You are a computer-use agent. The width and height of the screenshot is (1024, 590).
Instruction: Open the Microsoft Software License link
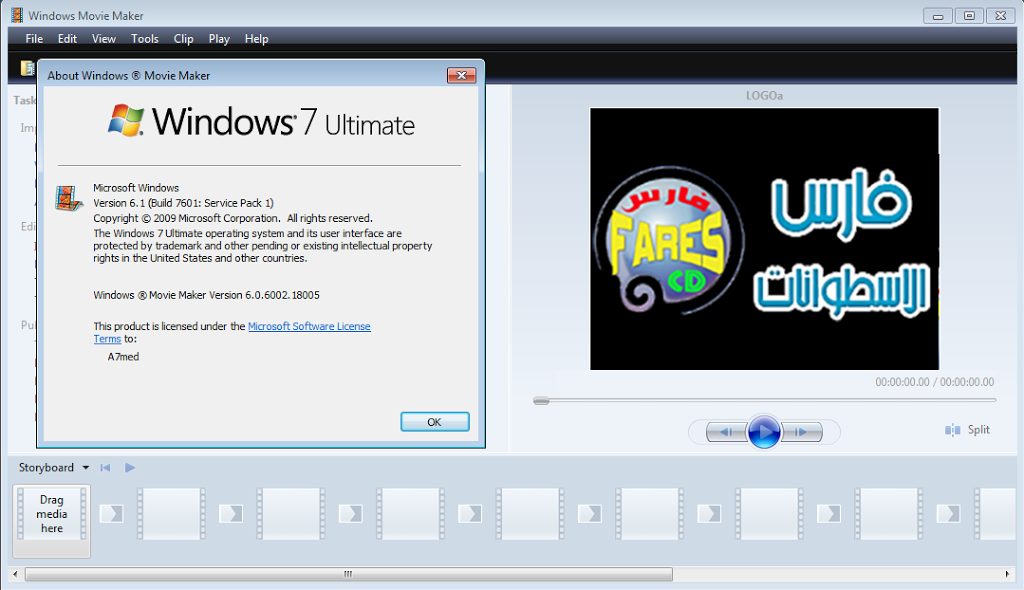[x=309, y=326]
